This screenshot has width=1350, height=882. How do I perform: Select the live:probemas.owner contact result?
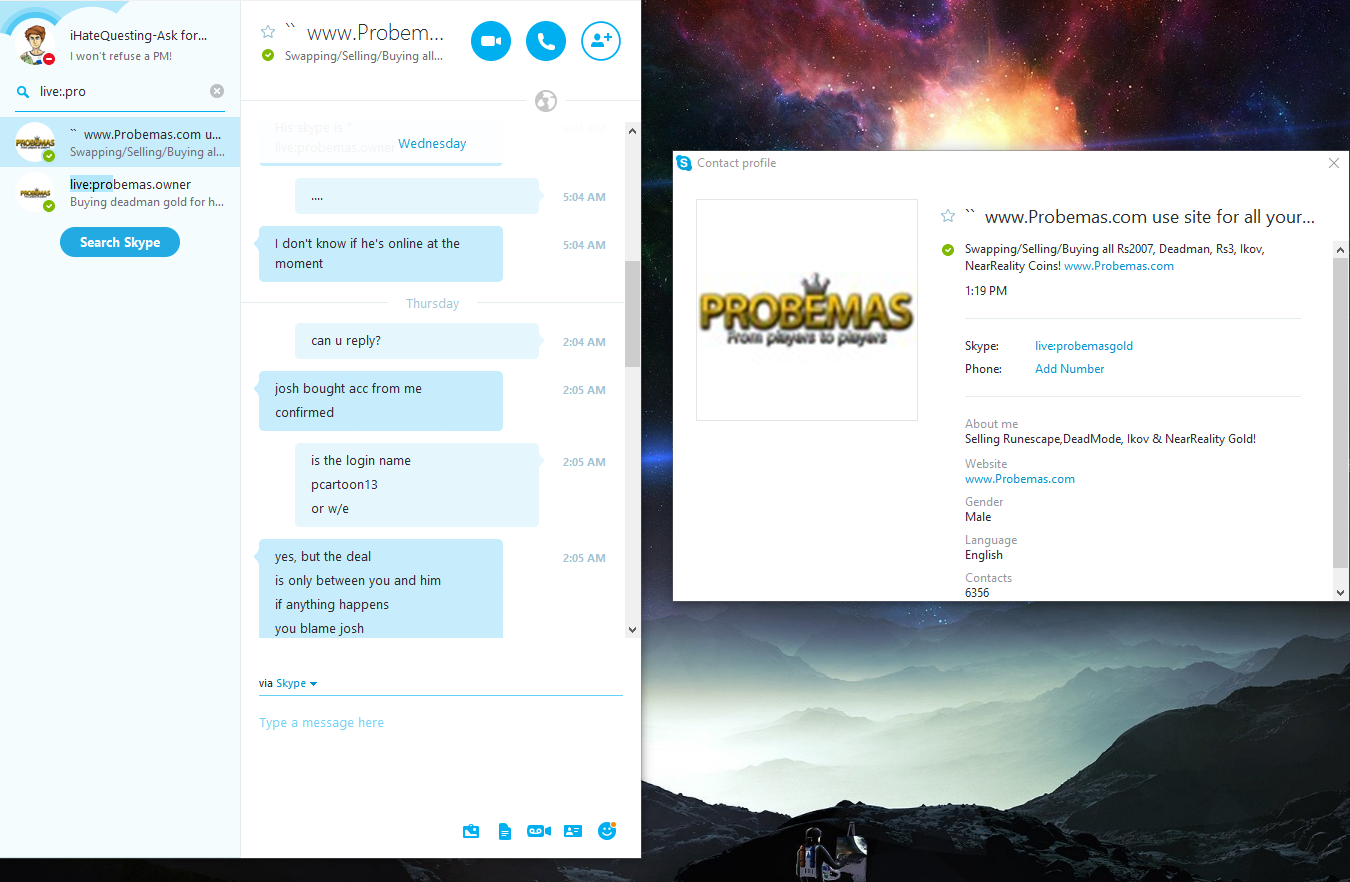coord(120,192)
